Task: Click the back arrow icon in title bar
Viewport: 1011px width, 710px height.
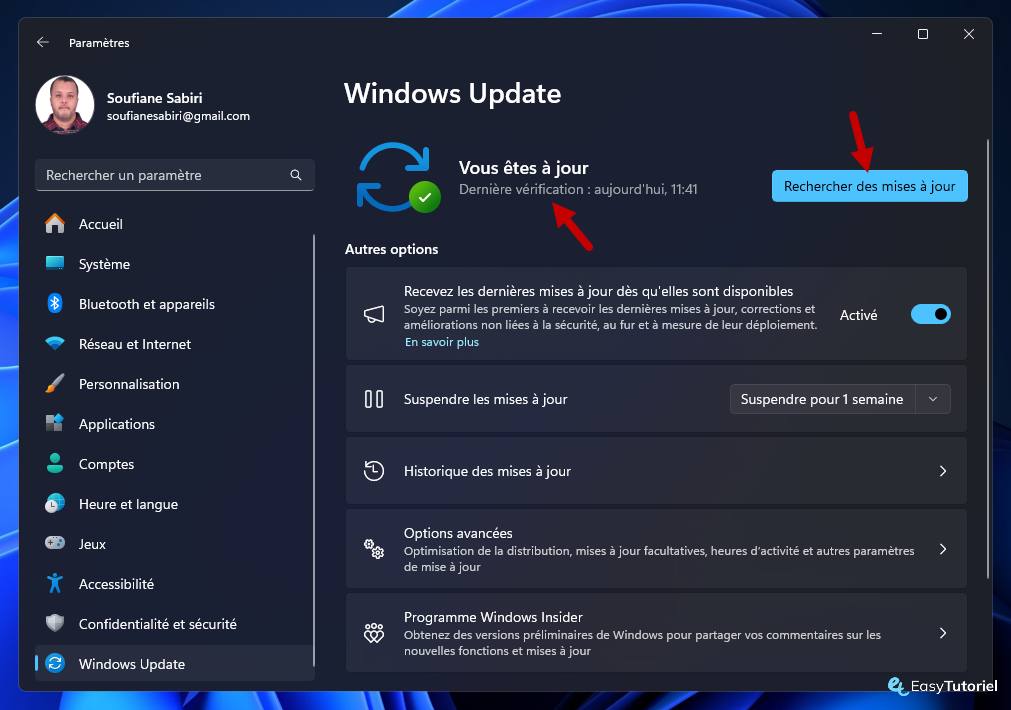Action: click(x=42, y=42)
